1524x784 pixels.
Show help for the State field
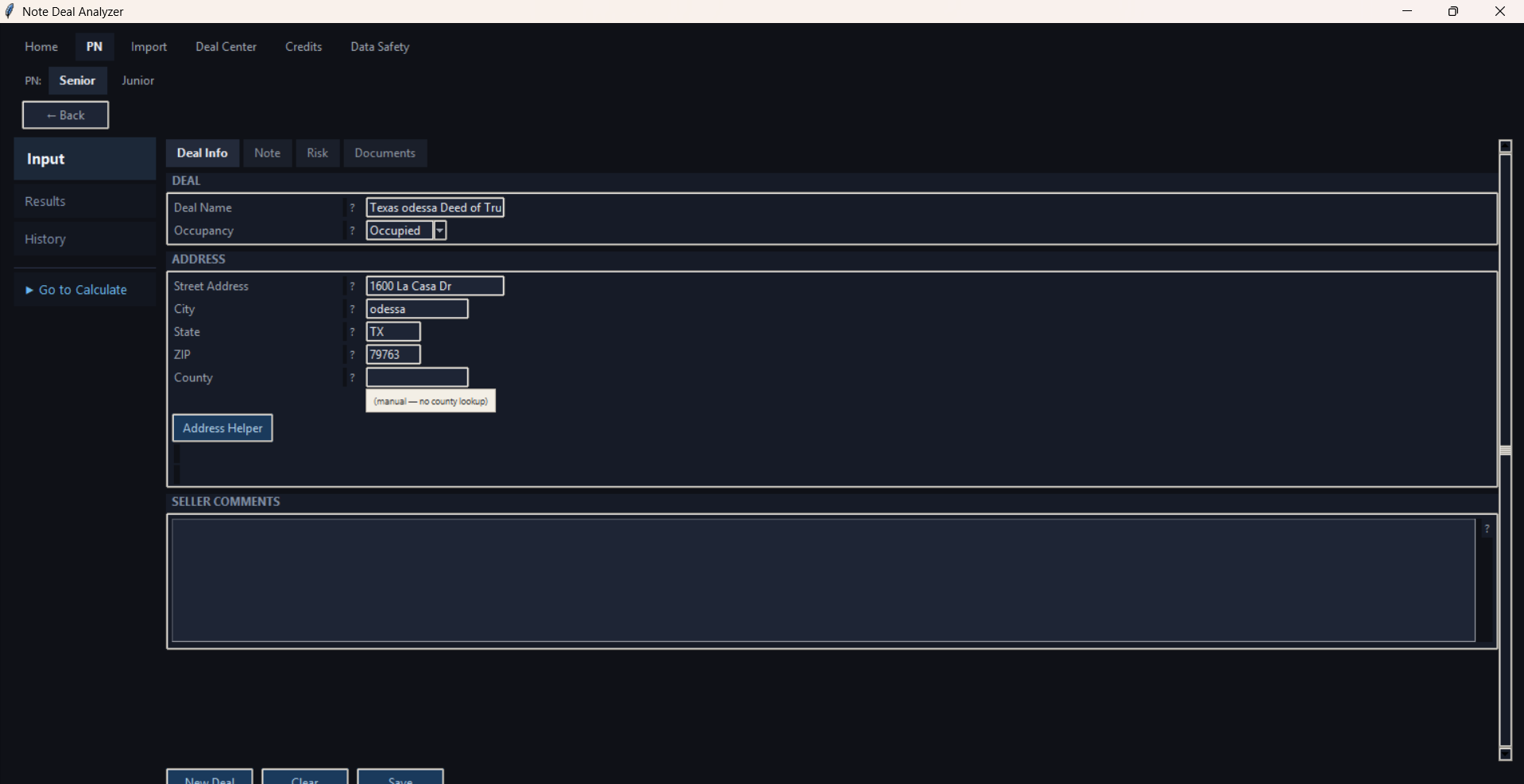tap(352, 332)
